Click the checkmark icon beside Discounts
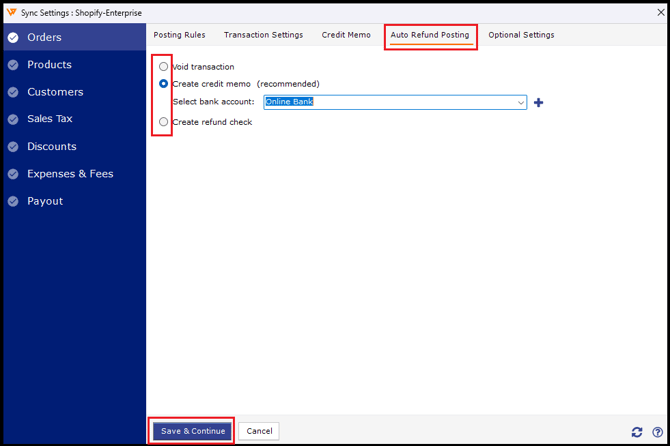The image size is (670, 446). pyautogui.click(x=13, y=147)
